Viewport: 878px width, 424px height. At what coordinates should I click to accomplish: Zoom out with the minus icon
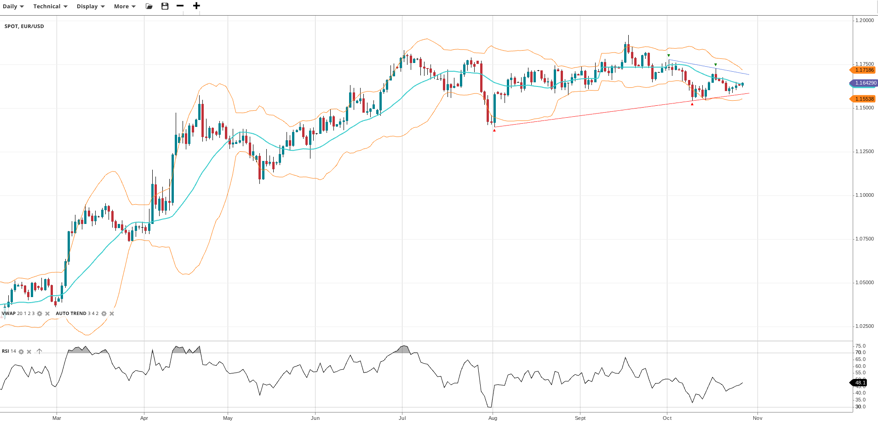tap(180, 6)
